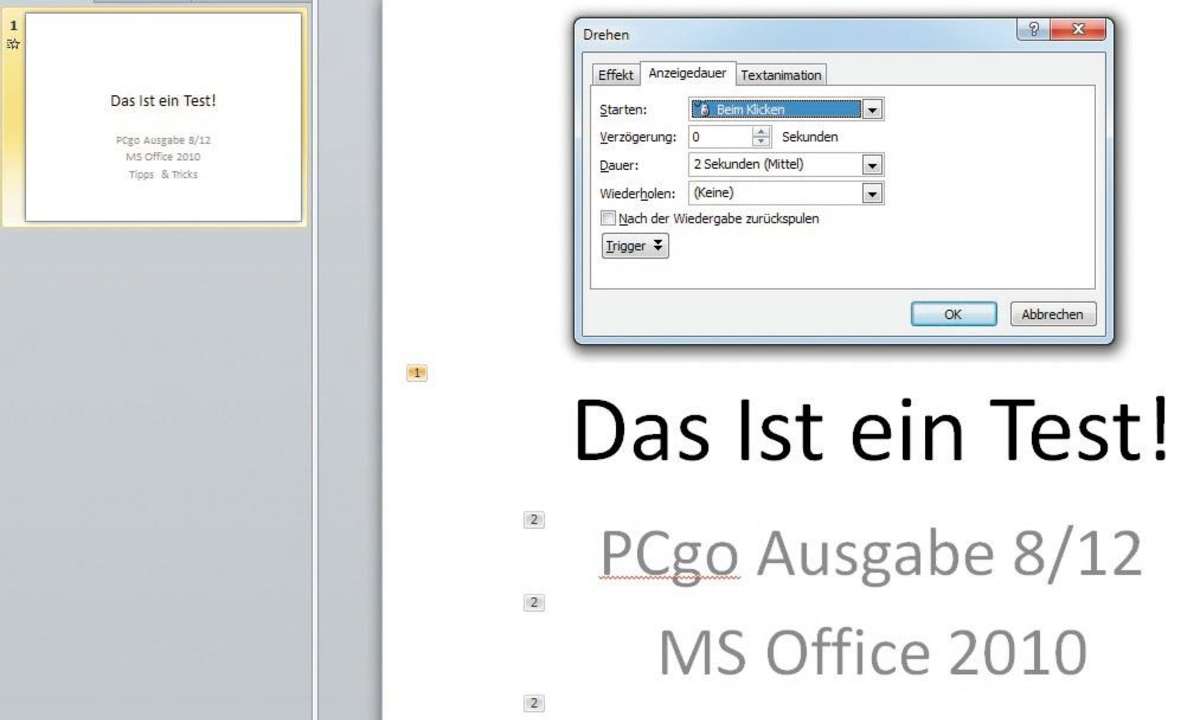Click the mouse icon in the Starten field
The image size is (1200, 720).
pos(701,109)
